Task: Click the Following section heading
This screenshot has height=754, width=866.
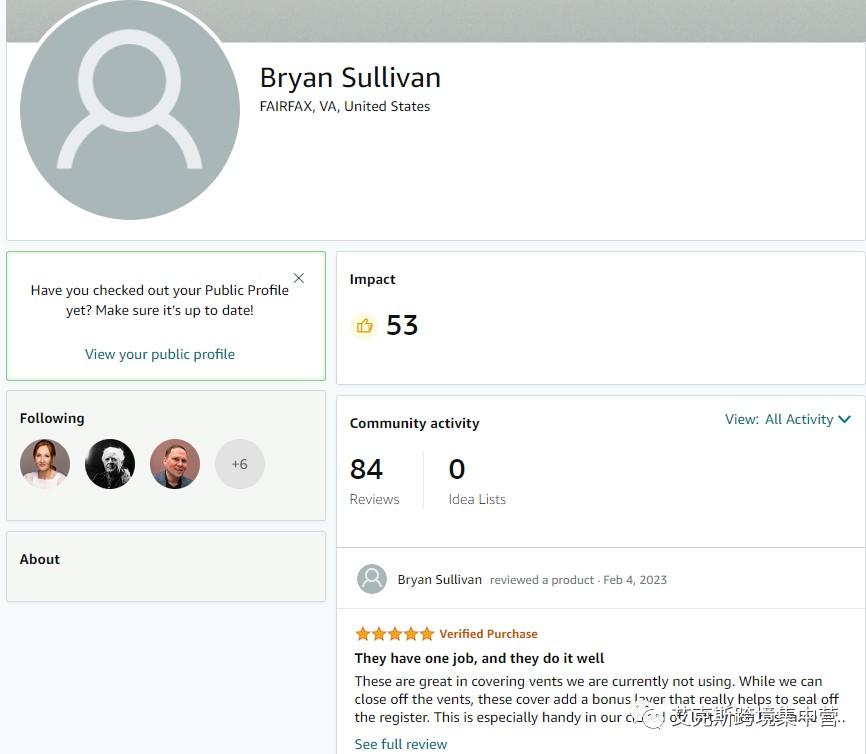Action: tap(52, 418)
